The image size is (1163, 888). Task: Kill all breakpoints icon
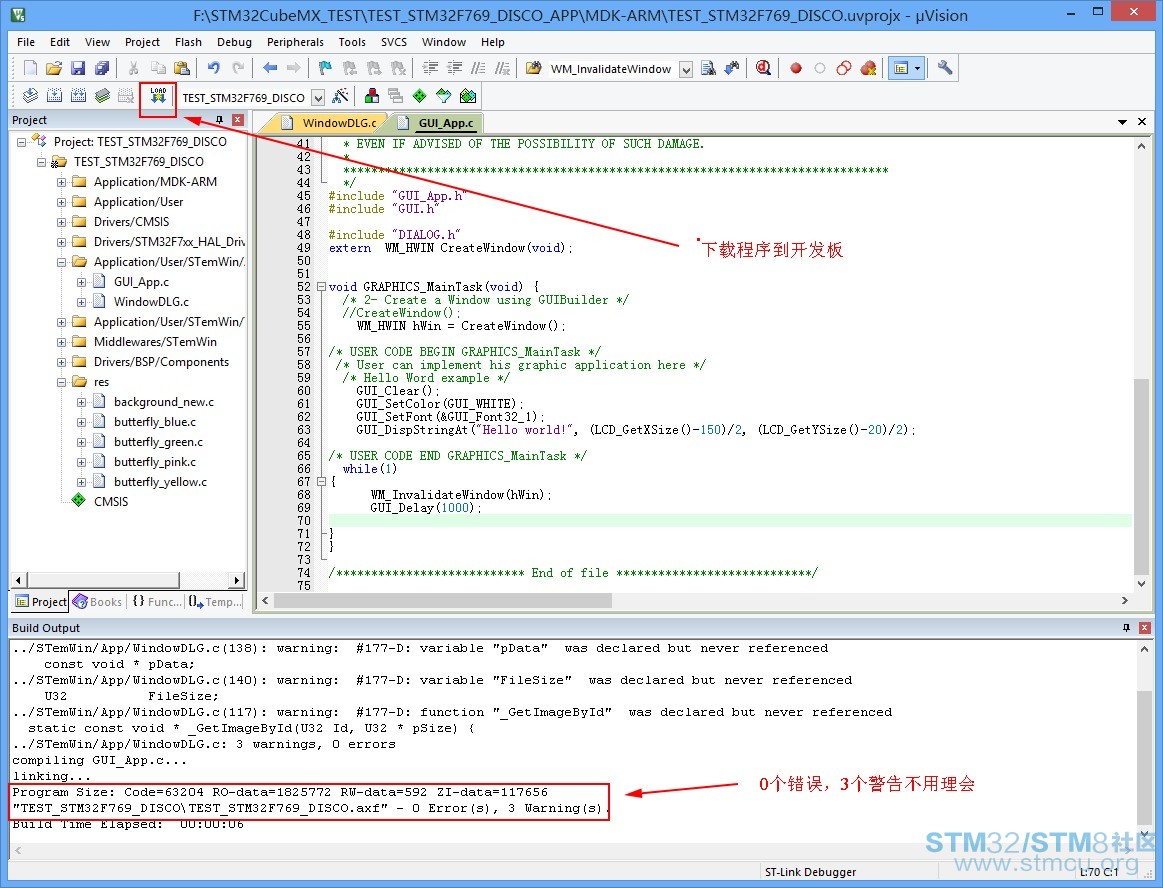tap(869, 68)
